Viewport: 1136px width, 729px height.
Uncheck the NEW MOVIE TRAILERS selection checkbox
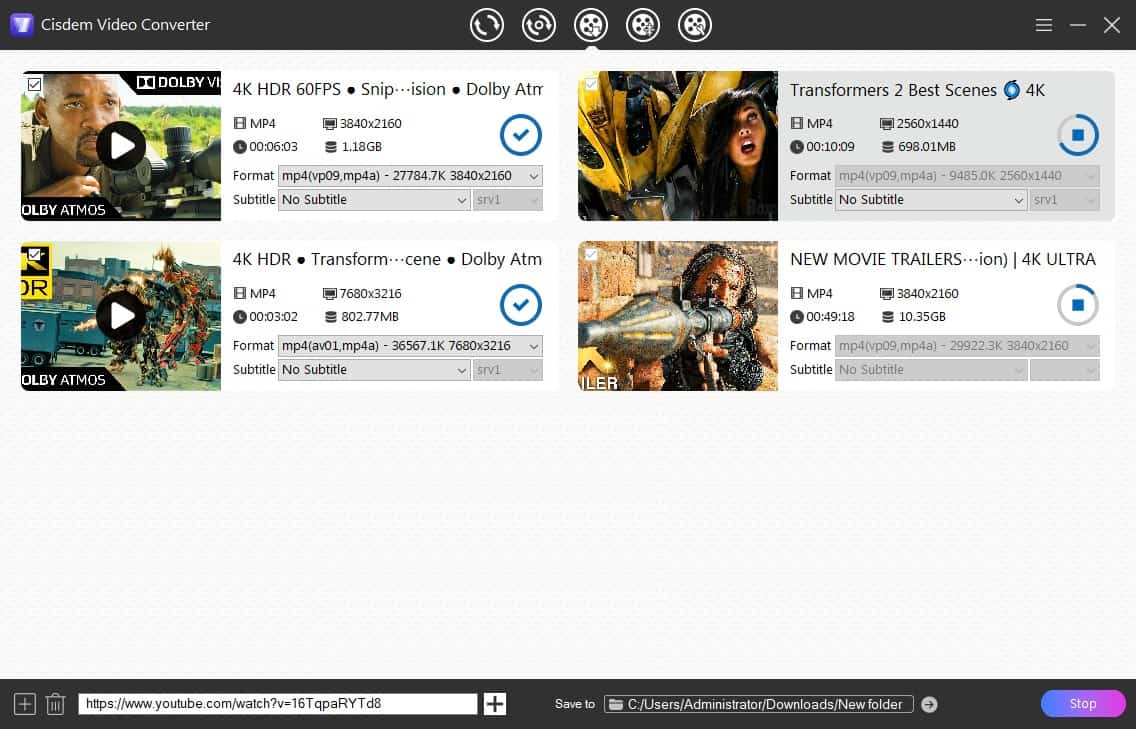(x=592, y=255)
